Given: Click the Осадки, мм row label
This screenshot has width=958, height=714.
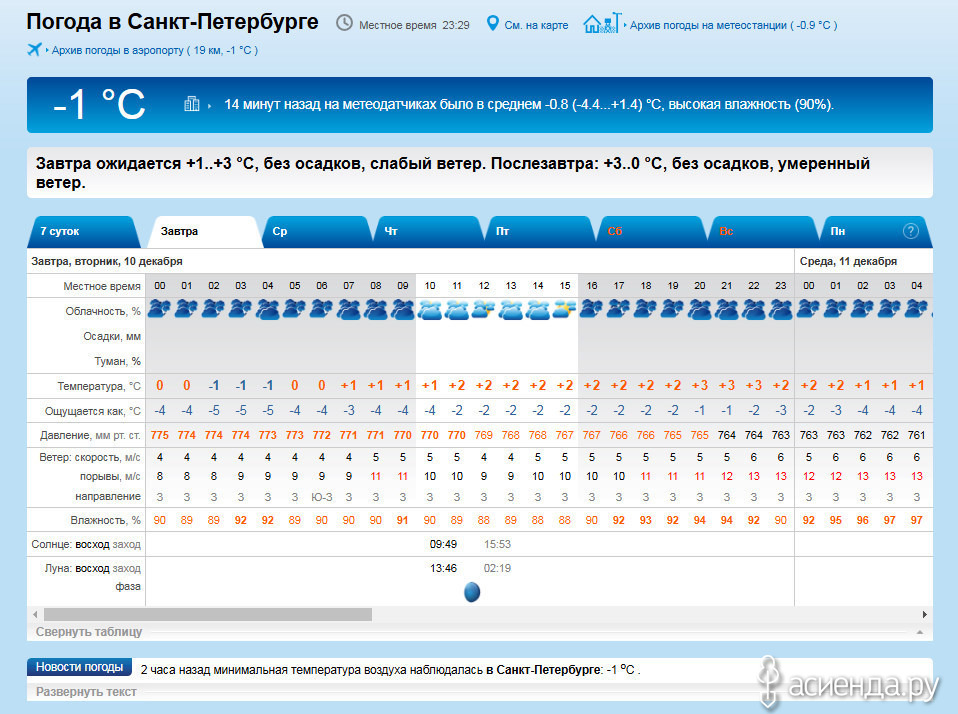Looking at the screenshot, I should (112, 336).
